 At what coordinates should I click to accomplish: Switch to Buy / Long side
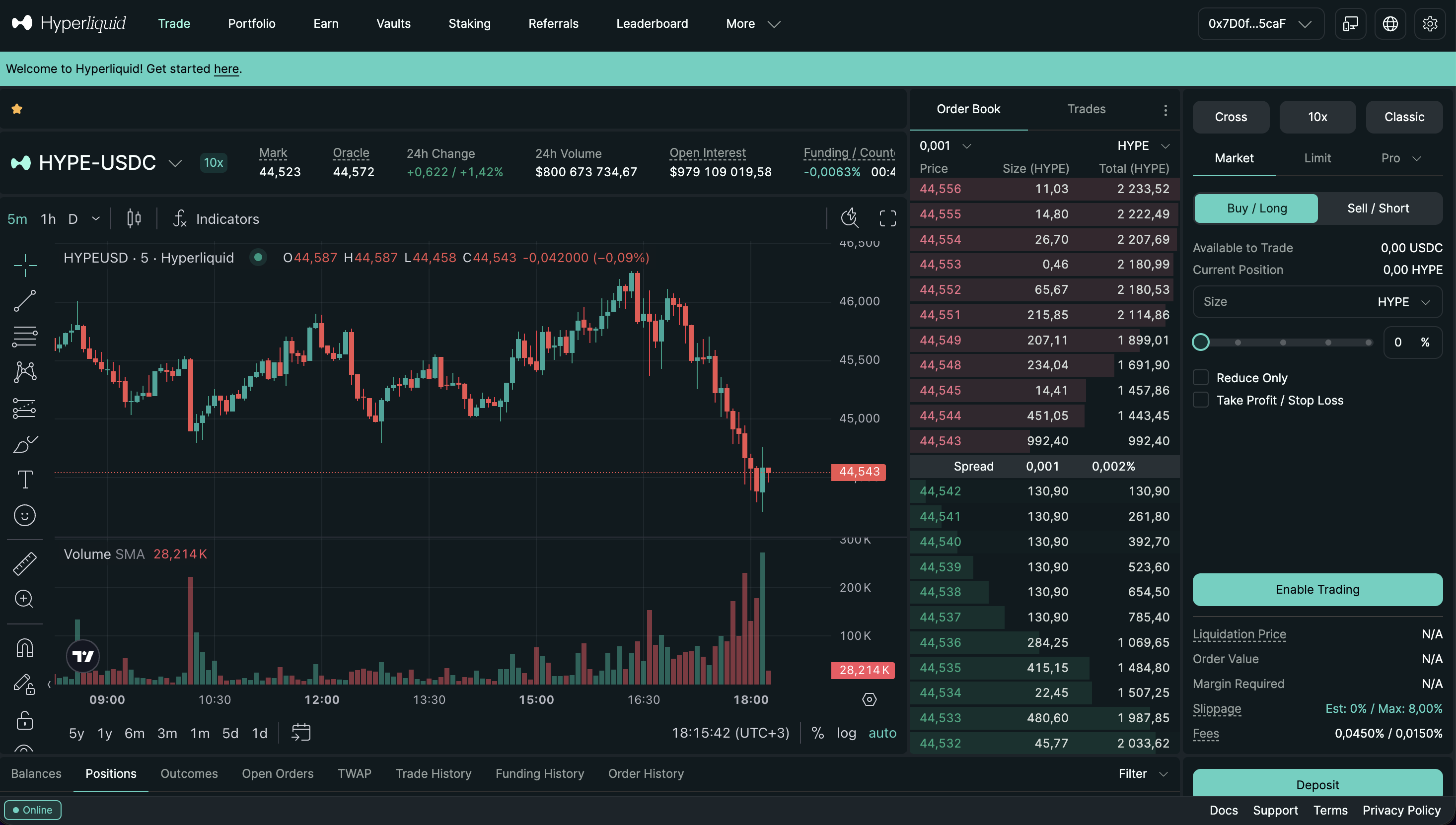(1256, 208)
